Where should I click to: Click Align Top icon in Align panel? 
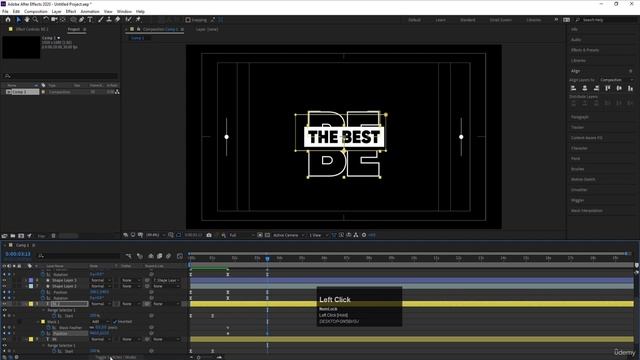(608, 88)
